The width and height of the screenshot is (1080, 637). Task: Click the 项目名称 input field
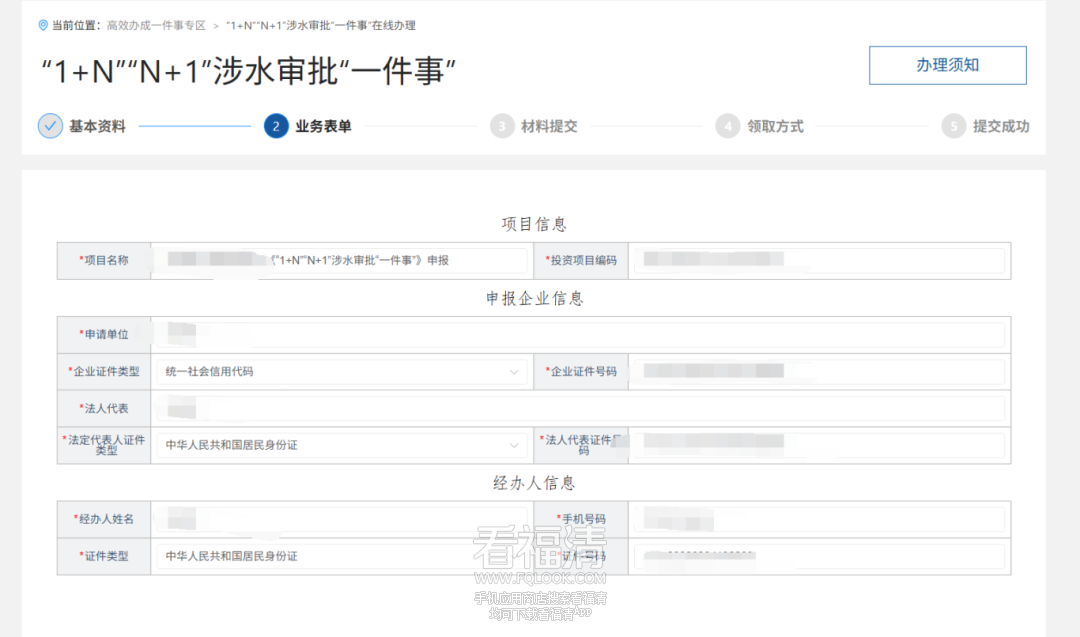coord(341,260)
